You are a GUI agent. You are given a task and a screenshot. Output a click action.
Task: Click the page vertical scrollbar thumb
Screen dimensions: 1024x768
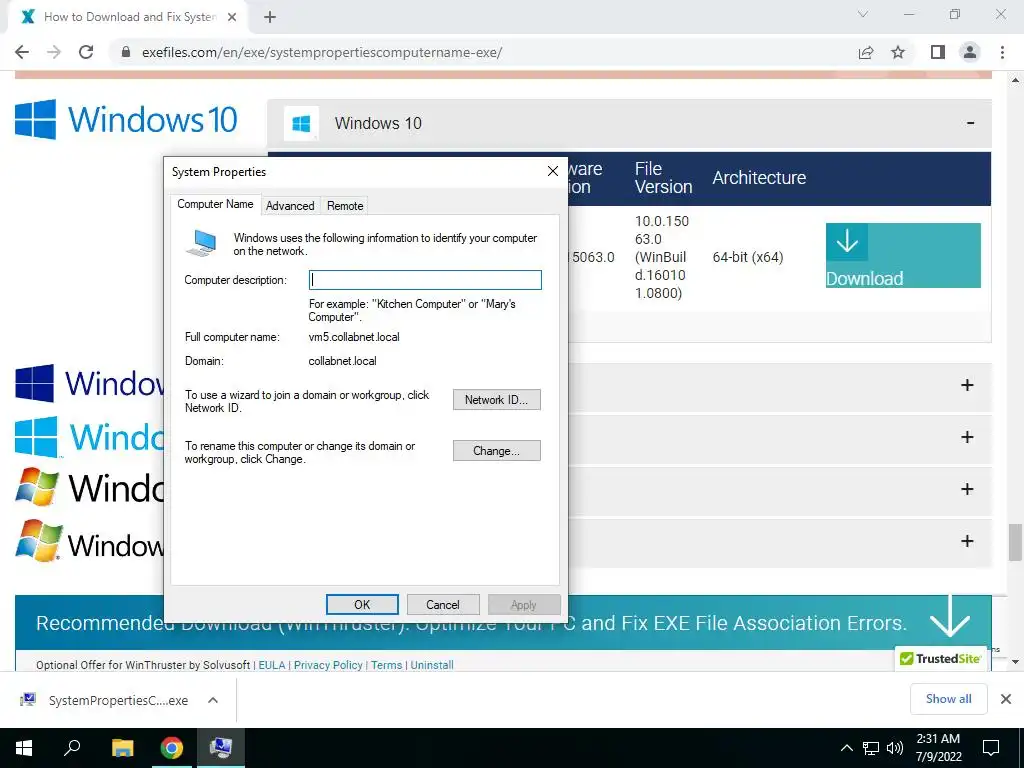(x=1015, y=542)
